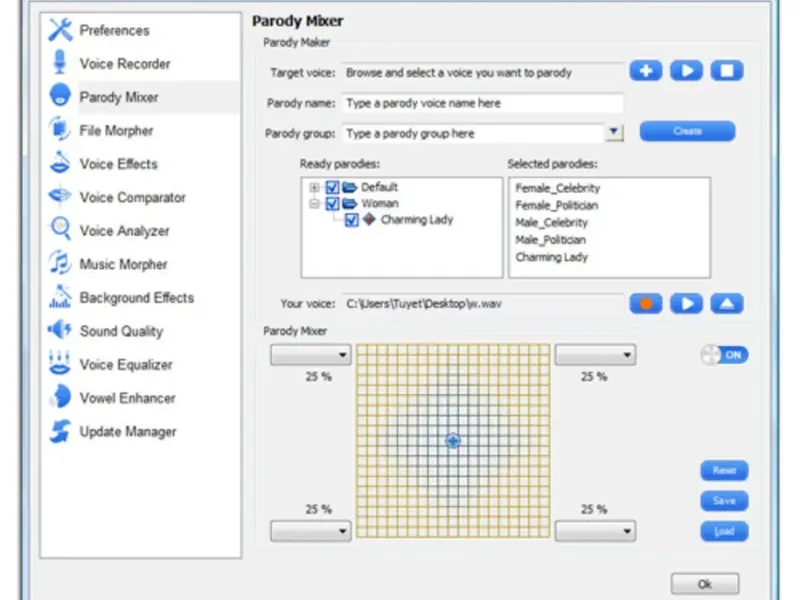Record your voice with the orange record button
Viewport: 800px width, 600px height.
coord(646,303)
